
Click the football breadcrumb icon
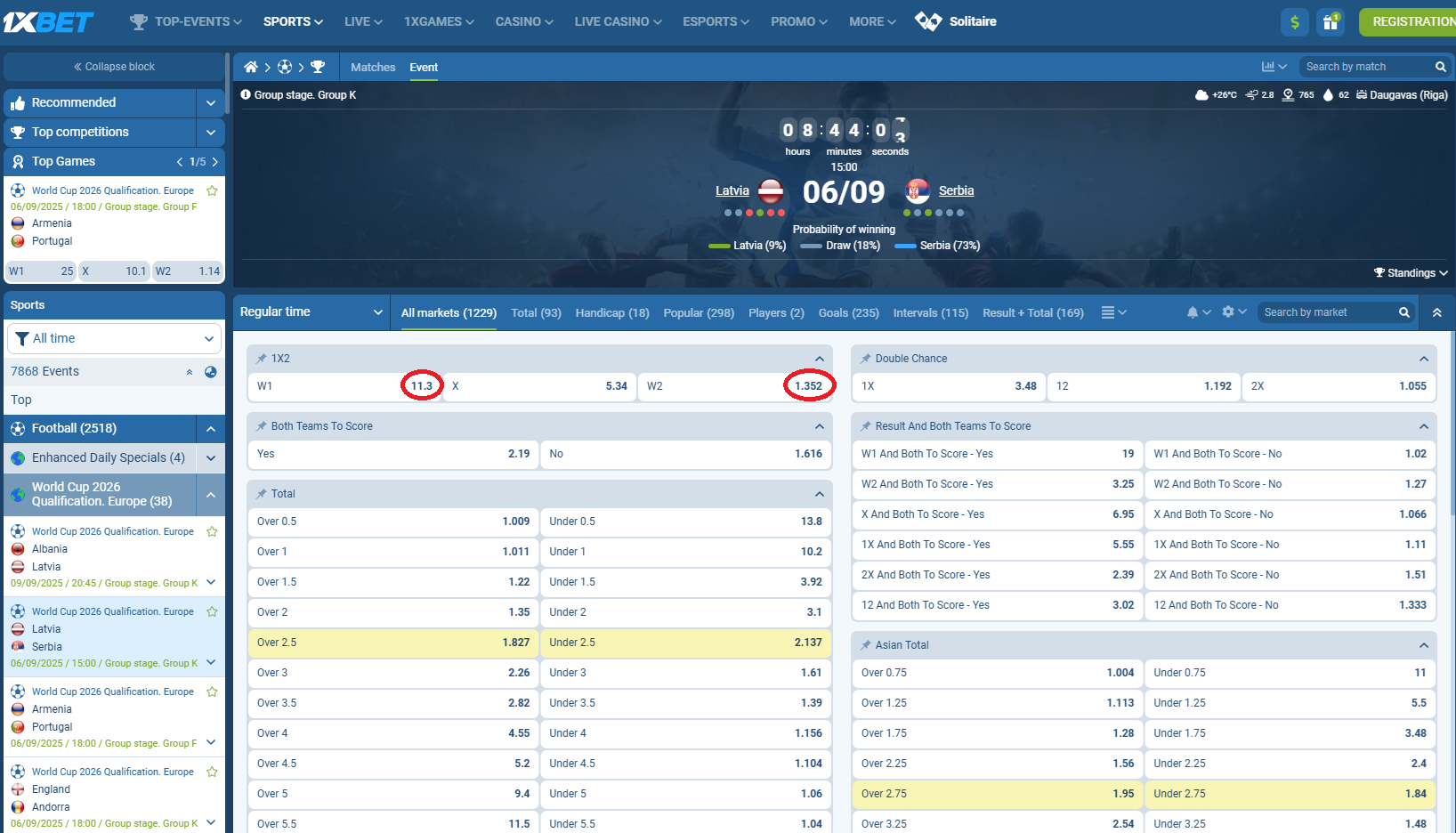click(285, 67)
